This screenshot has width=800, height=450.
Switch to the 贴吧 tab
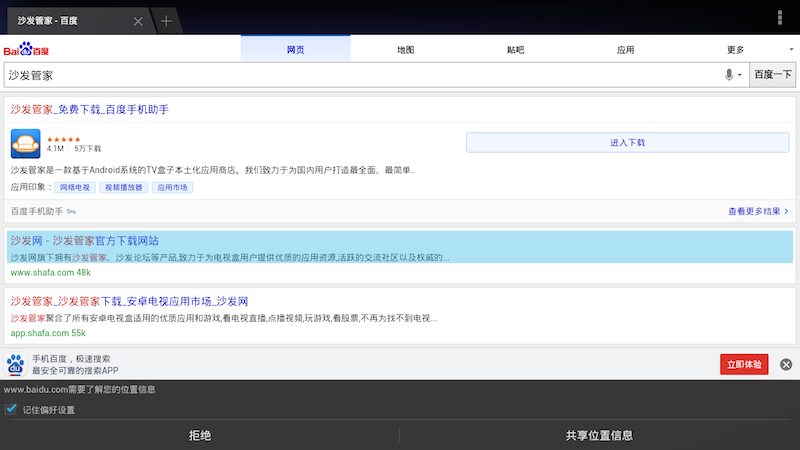click(515, 49)
